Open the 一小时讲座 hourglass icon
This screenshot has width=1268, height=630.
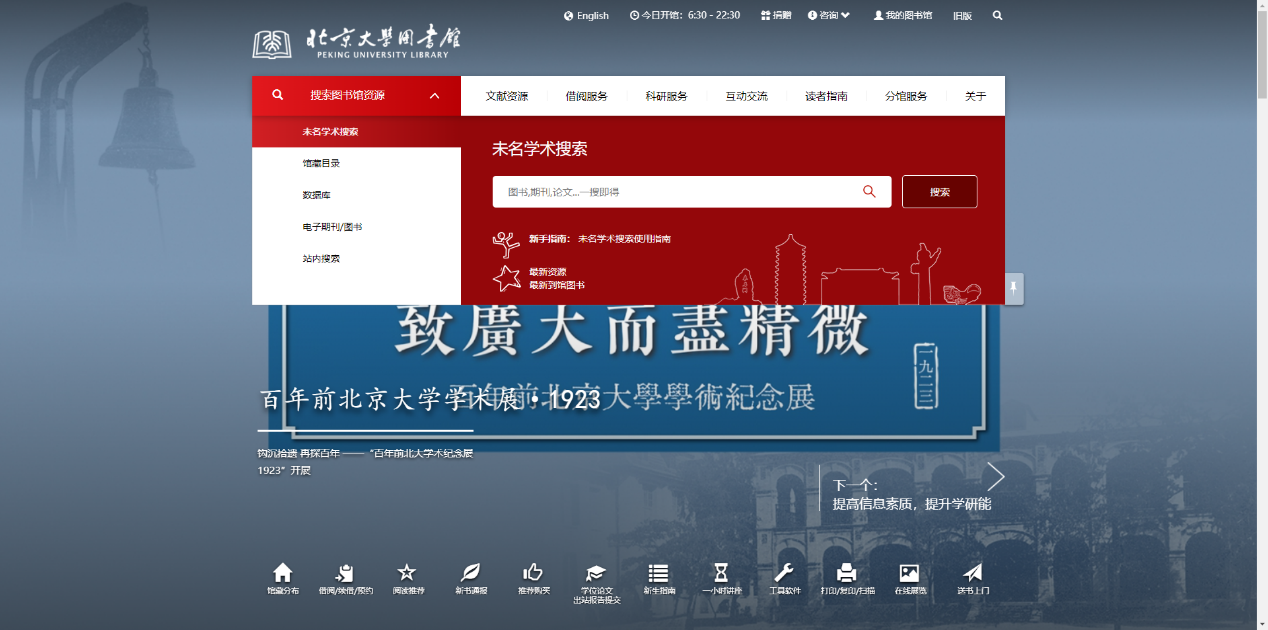pyautogui.click(x=721, y=572)
